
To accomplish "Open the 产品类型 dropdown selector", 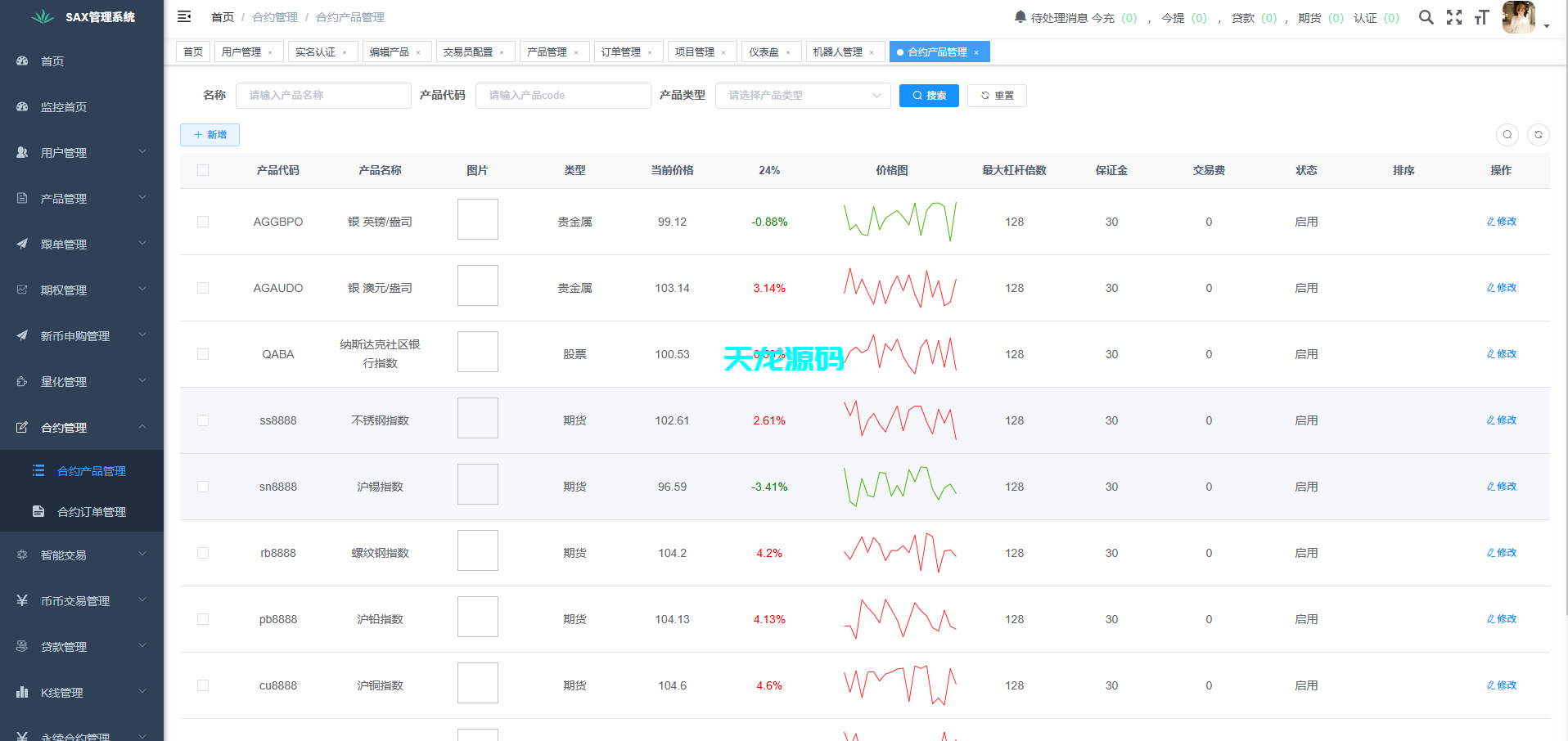I will (x=802, y=95).
